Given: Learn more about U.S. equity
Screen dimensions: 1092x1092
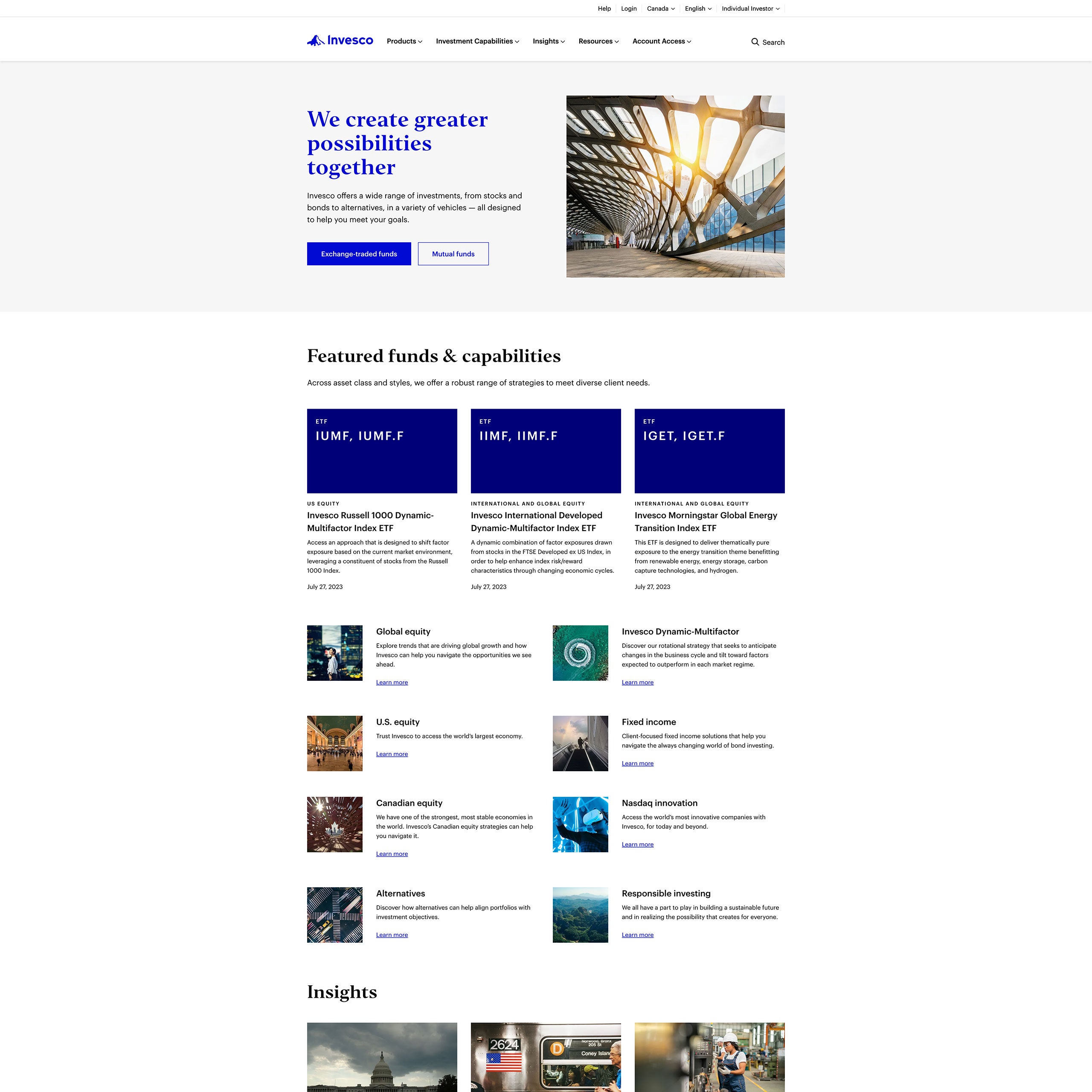Looking at the screenshot, I should point(392,754).
